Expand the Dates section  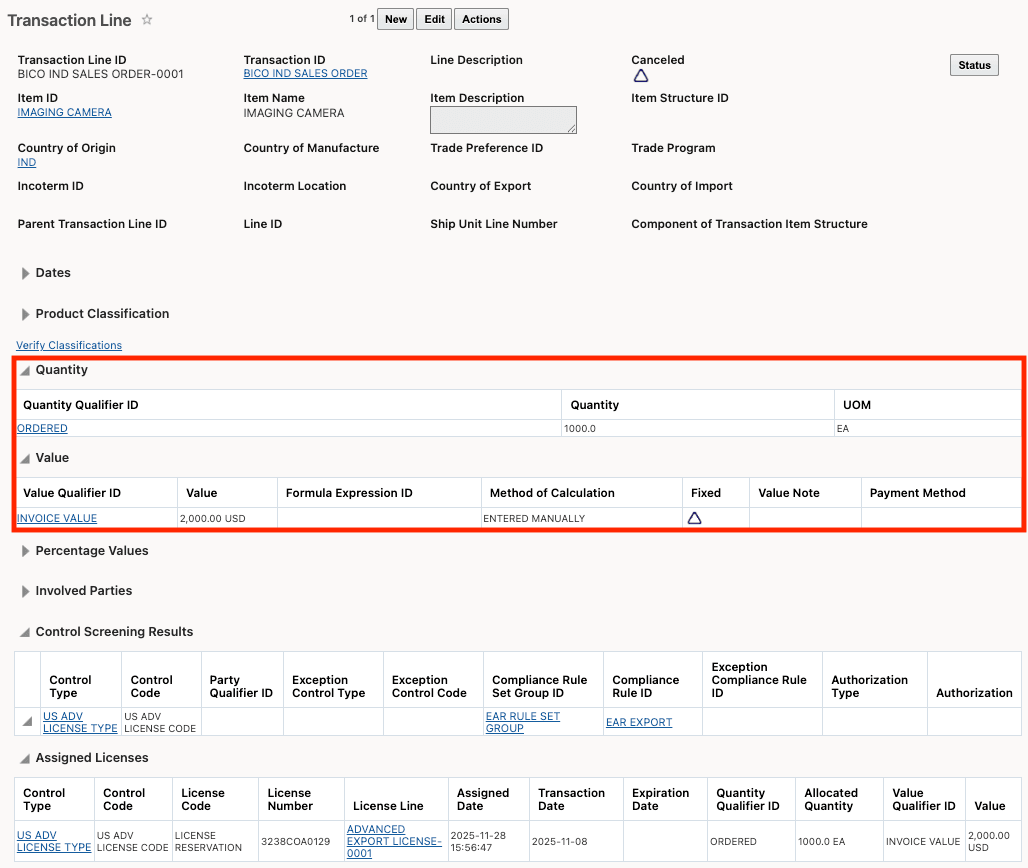26,272
